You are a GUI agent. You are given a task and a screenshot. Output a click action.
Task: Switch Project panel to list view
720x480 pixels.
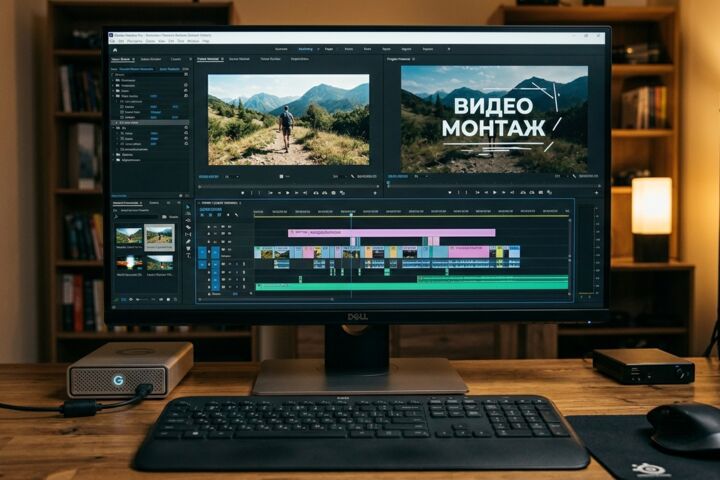coord(116,299)
